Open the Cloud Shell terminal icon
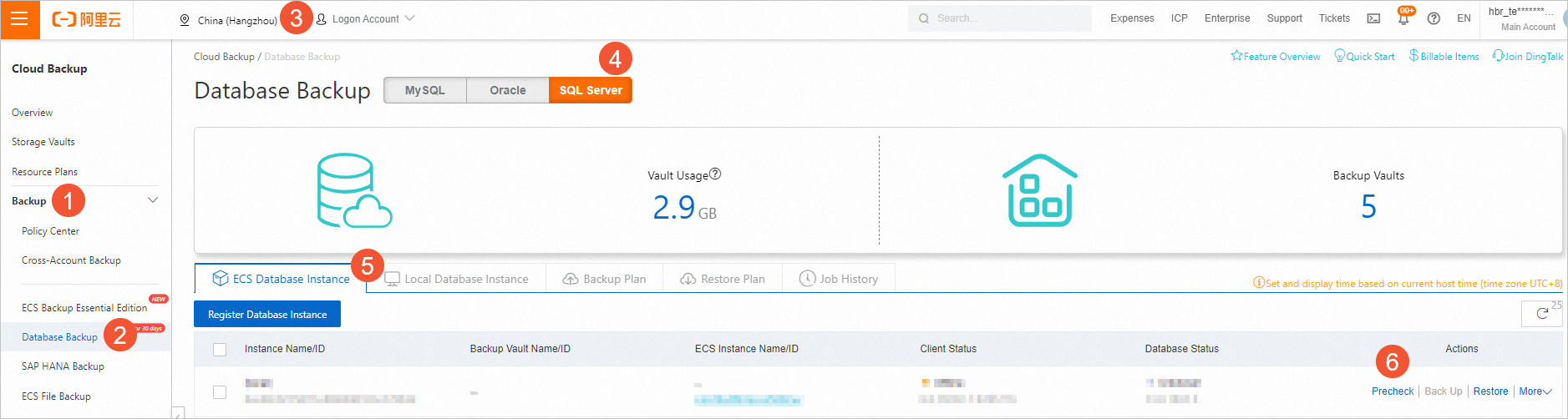This screenshot has height=419, width=1568. 1373,18
